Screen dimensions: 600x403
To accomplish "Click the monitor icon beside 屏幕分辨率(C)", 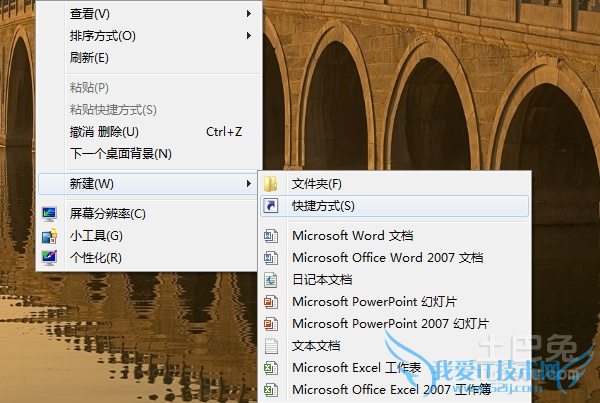I will tap(49, 214).
